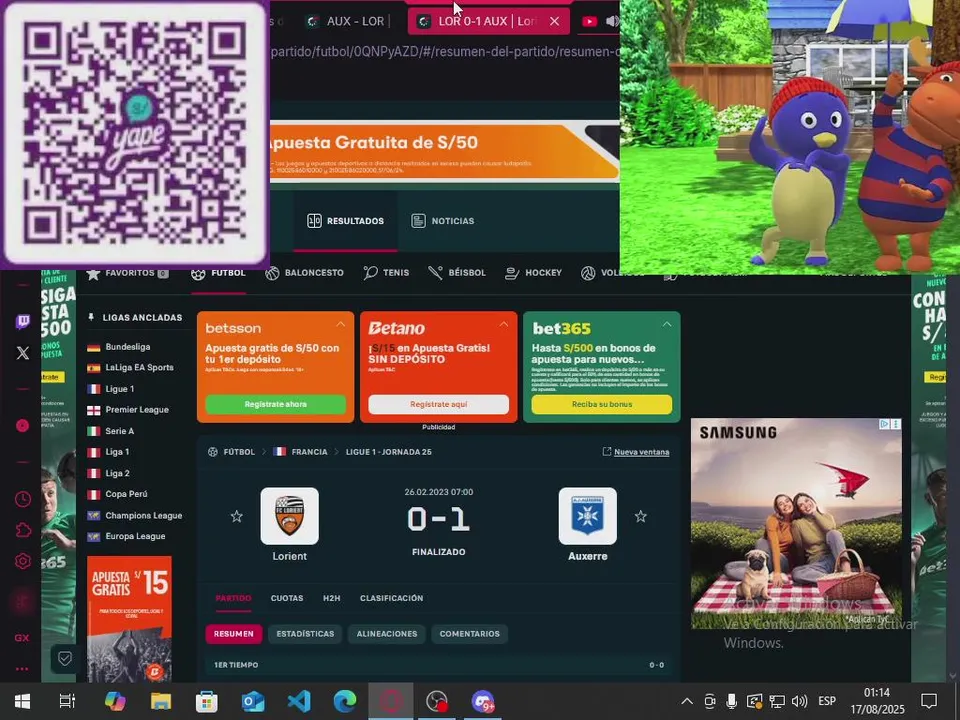
Task: Select the Tenis sport tab
Action: [386, 273]
